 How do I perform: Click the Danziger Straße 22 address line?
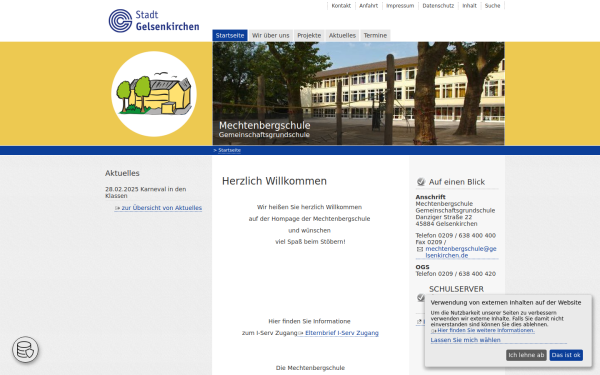[x=443, y=217]
